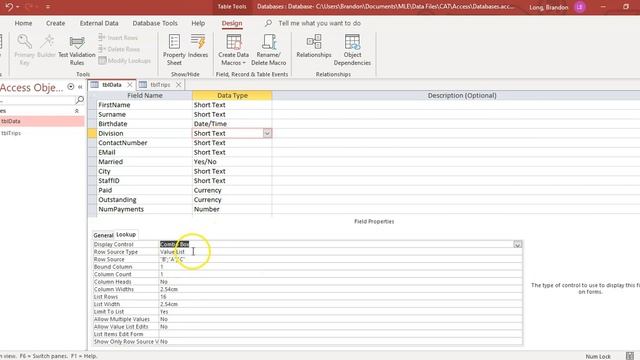Switch to the Create ribbon tab
This screenshot has width=640, height=360.
point(56,23)
